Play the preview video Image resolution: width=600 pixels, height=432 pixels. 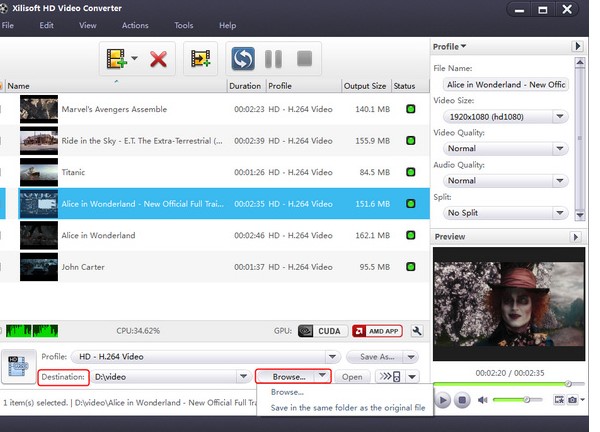click(x=443, y=400)
